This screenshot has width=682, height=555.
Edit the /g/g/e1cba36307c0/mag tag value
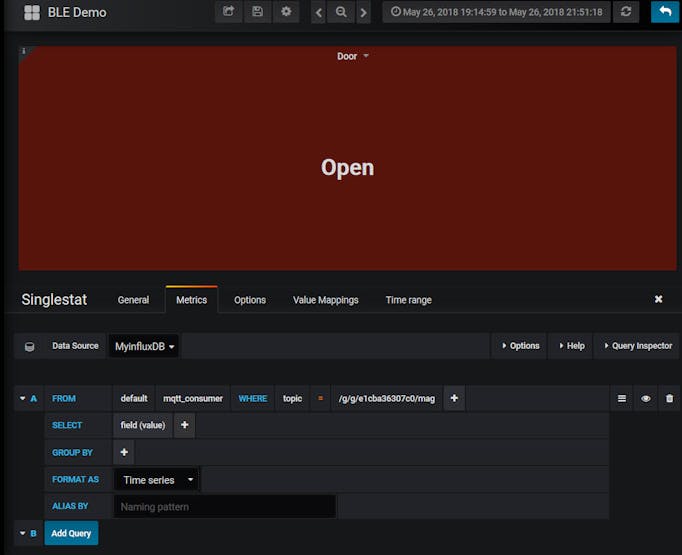[387, 398]
